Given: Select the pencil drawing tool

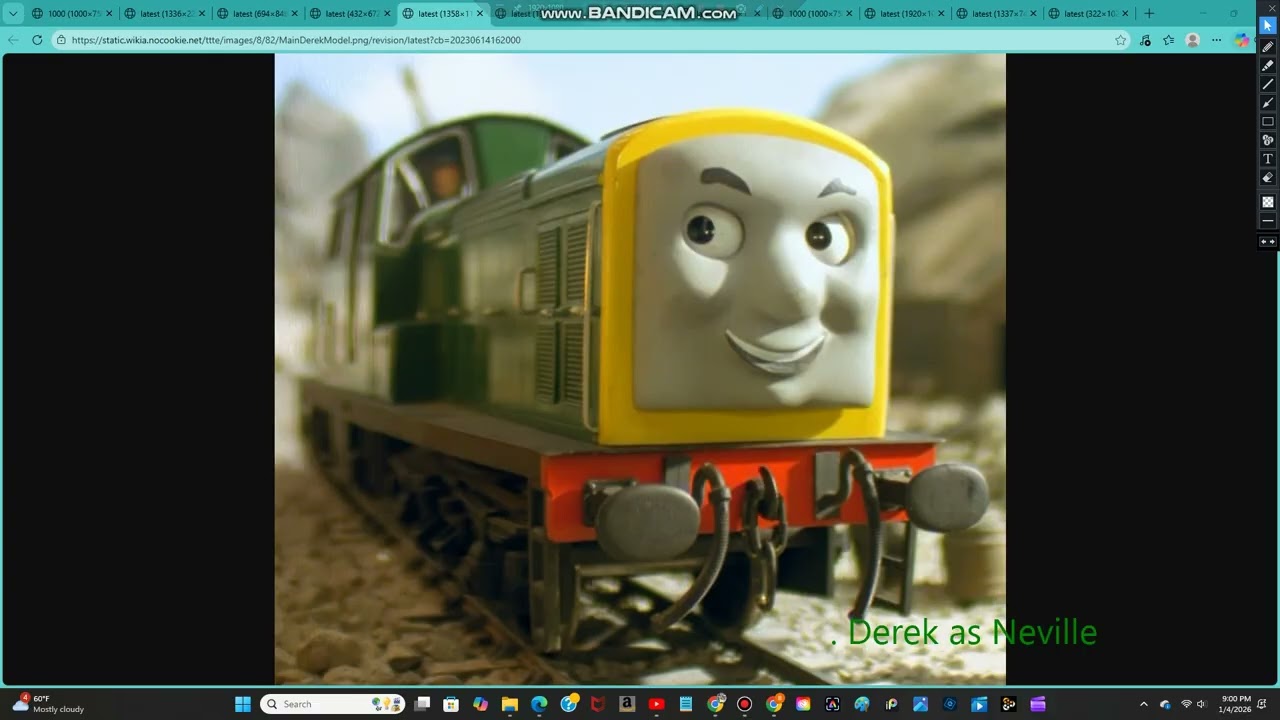Looking at the screenshot, I should [1267, 47].
